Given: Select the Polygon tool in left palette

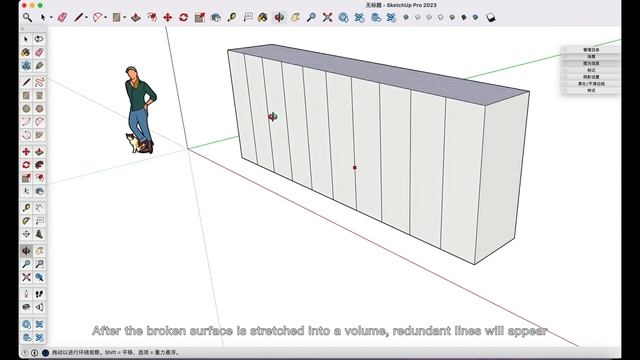Looking at the screenshot, I should point(39,109).
